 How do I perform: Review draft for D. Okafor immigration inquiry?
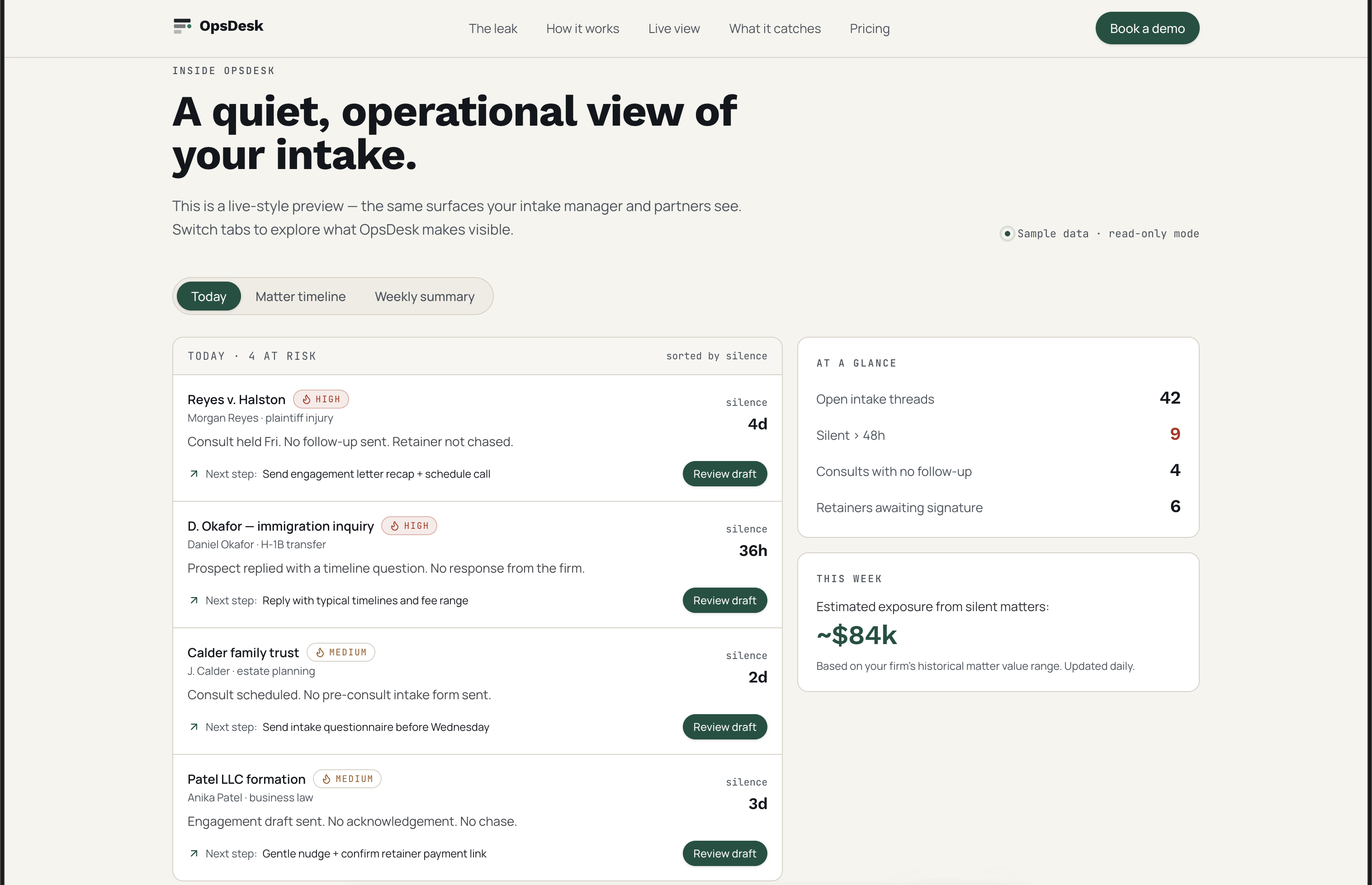[x=725, y=601]
